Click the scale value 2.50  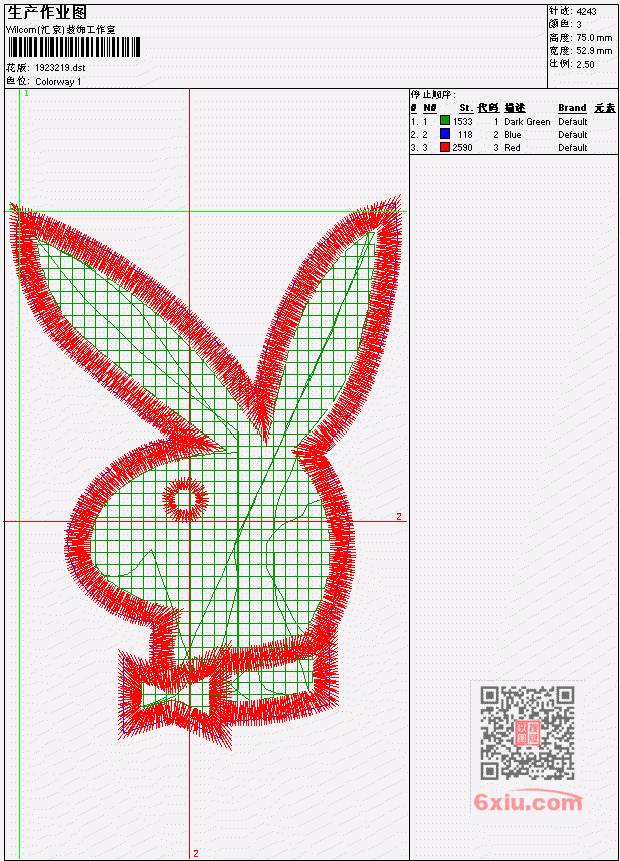585,64
